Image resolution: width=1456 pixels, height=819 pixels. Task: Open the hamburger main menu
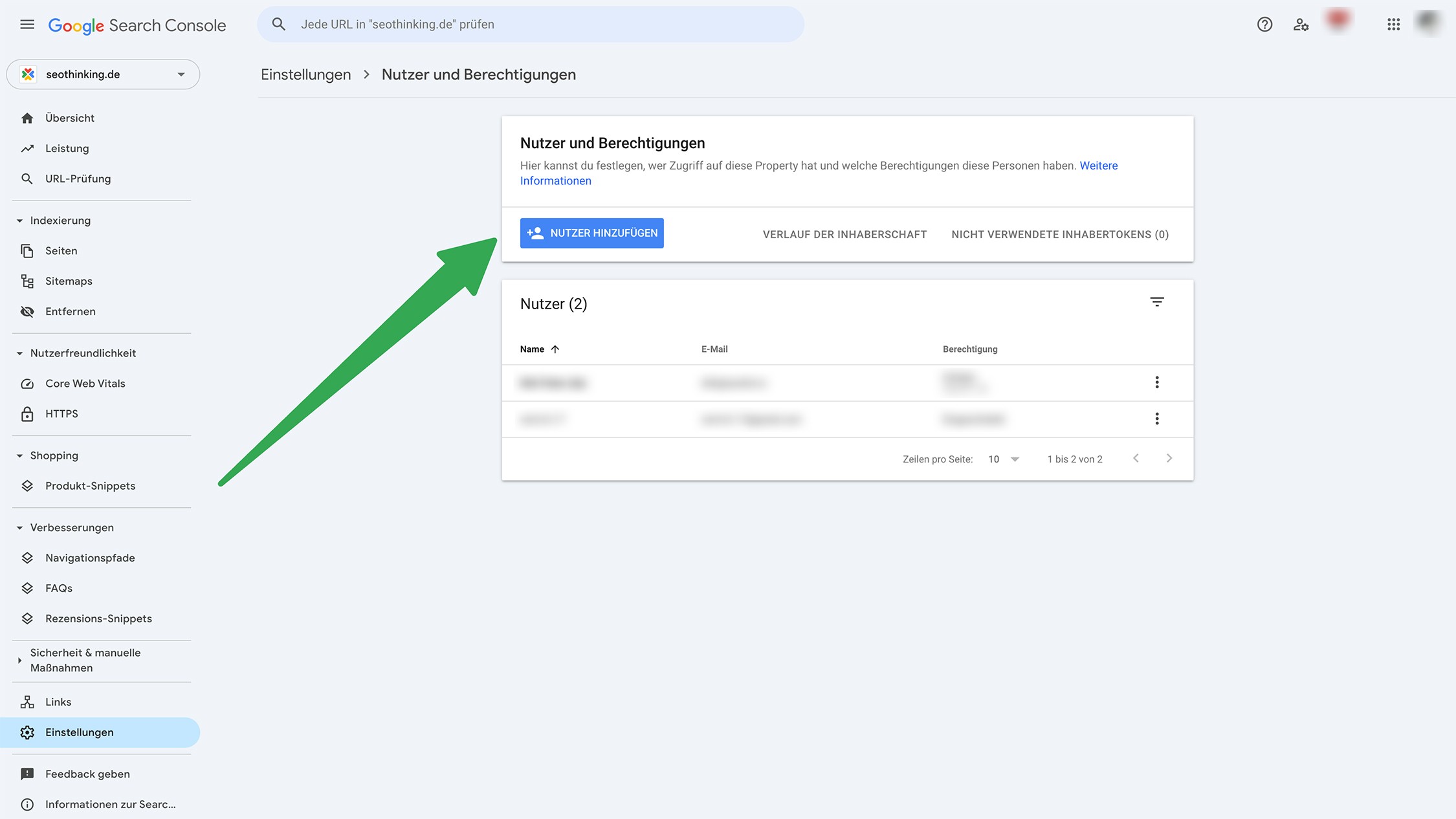[27, 25]
